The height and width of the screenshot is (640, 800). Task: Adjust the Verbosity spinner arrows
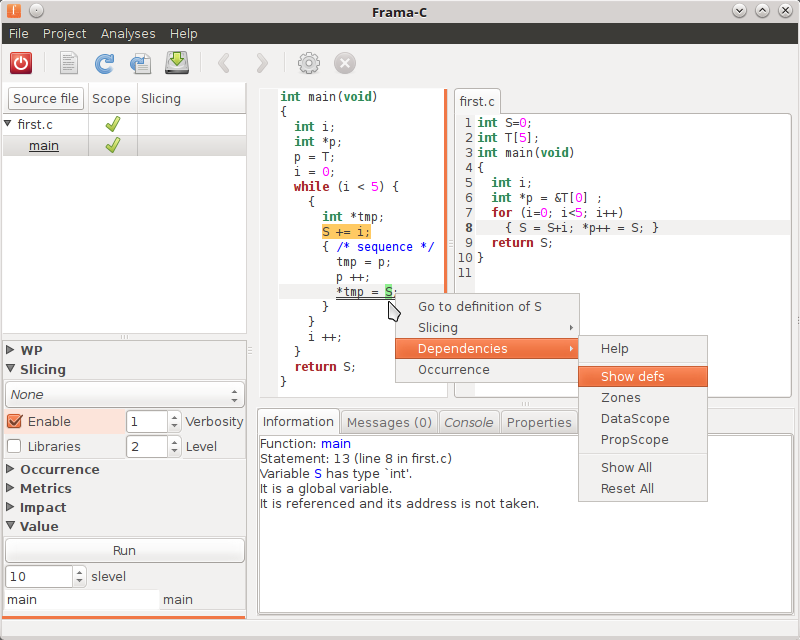coord(174,422)
